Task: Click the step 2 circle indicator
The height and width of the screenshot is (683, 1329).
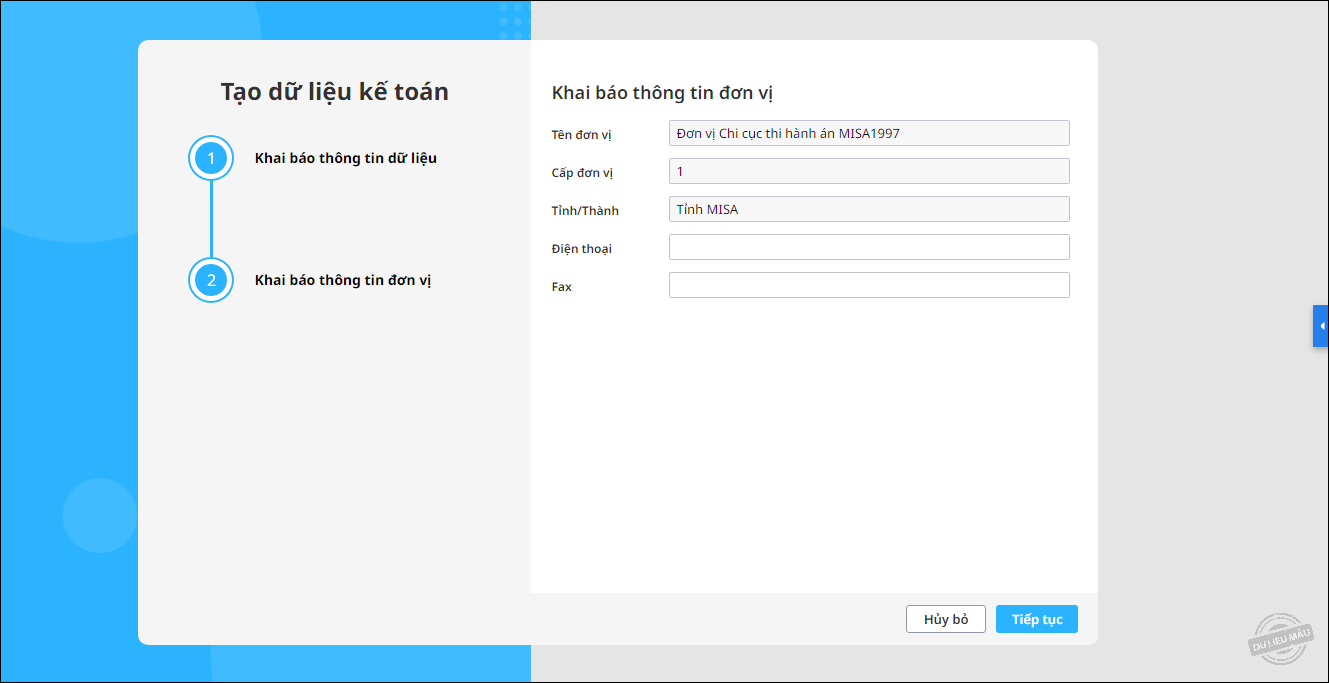Action: 211,280
